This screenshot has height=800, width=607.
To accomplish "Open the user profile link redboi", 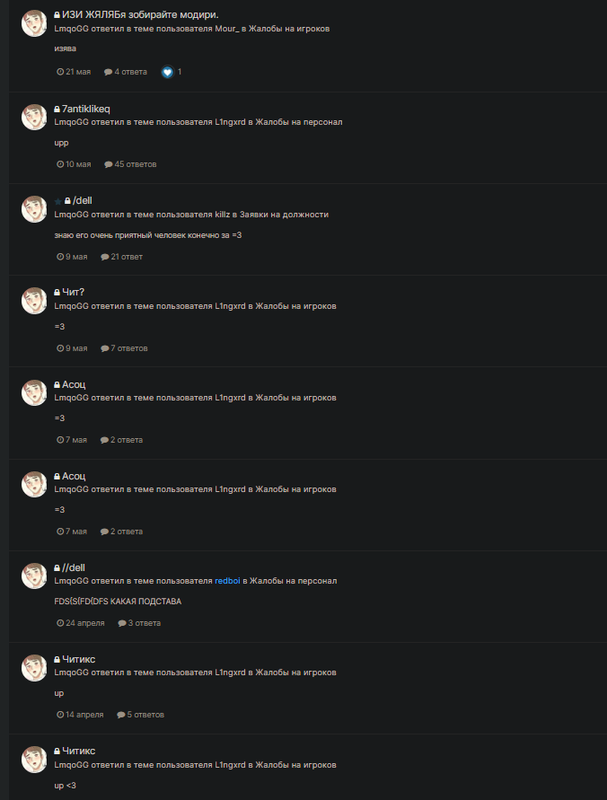I will click(227, 581).
